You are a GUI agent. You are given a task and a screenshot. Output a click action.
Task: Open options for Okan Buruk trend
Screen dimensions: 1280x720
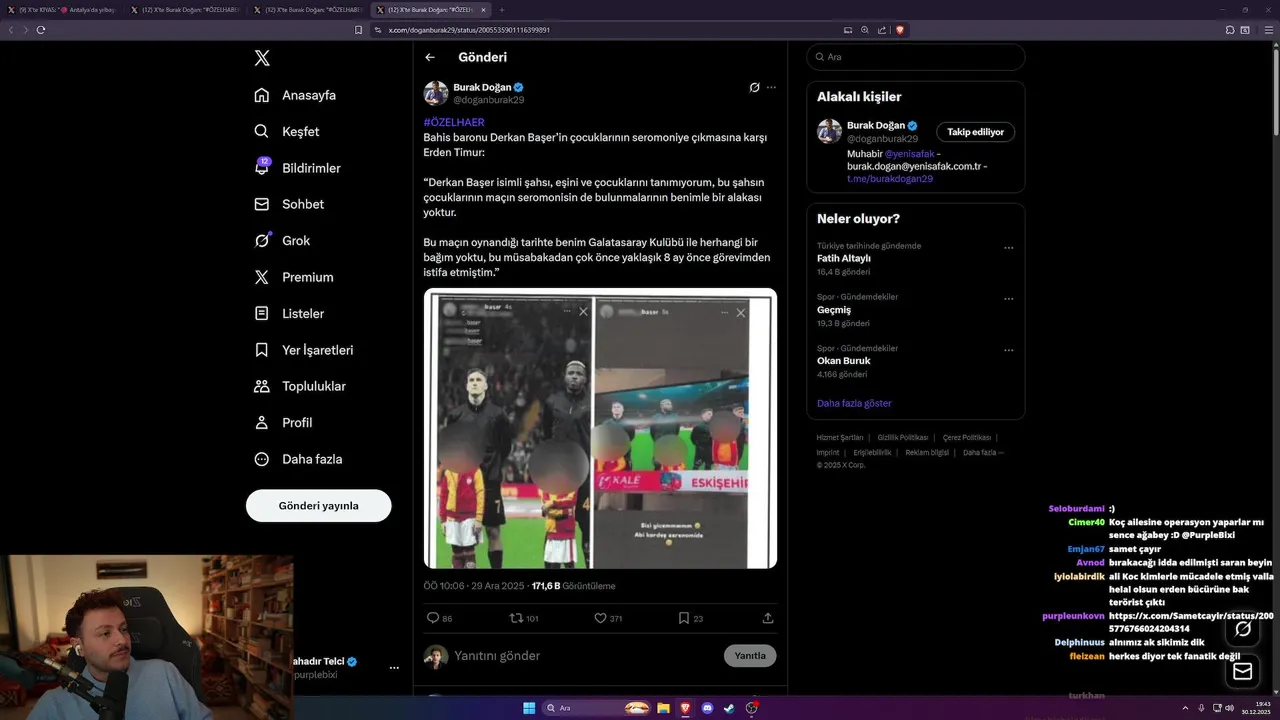[1008, 350]
